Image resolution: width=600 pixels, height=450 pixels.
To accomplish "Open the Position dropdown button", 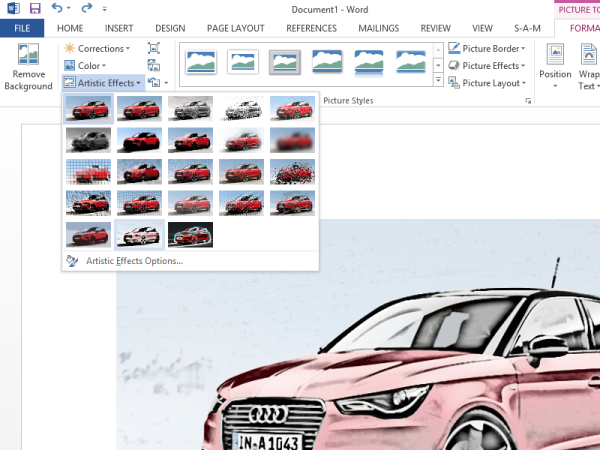I will point(555,67).
